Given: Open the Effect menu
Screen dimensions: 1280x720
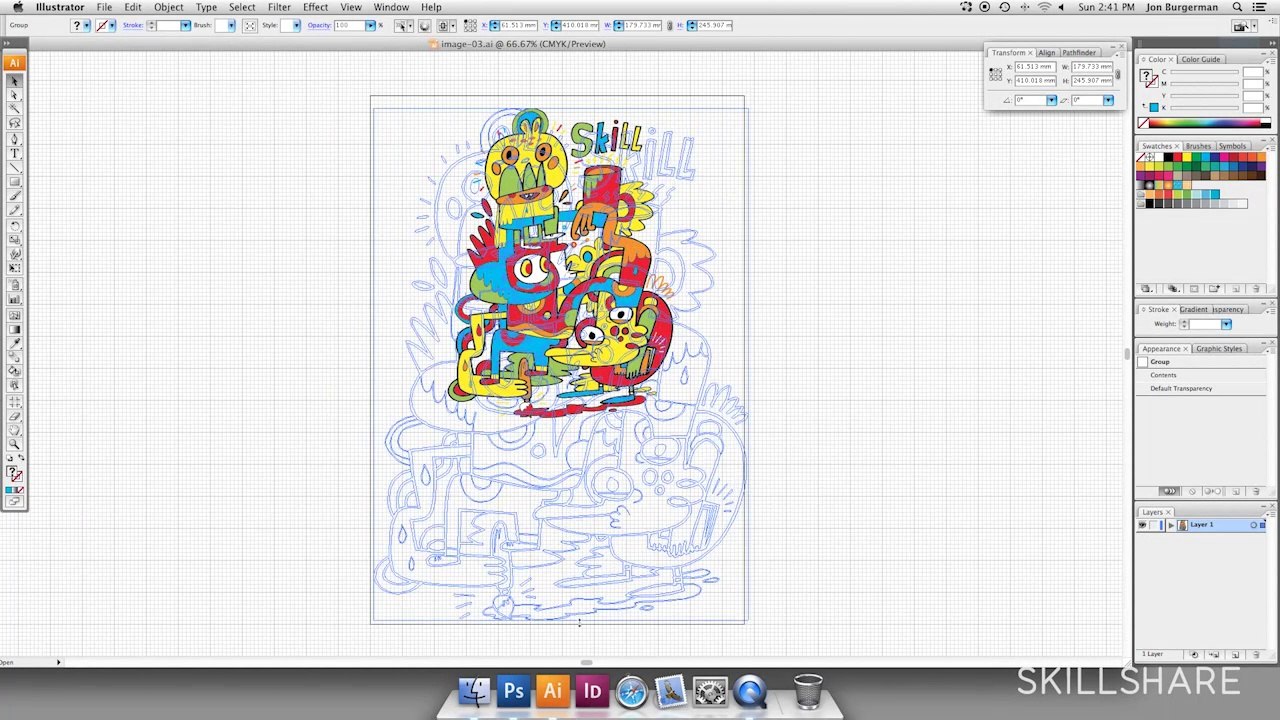Looking at the screenshot, I should 316,7.
